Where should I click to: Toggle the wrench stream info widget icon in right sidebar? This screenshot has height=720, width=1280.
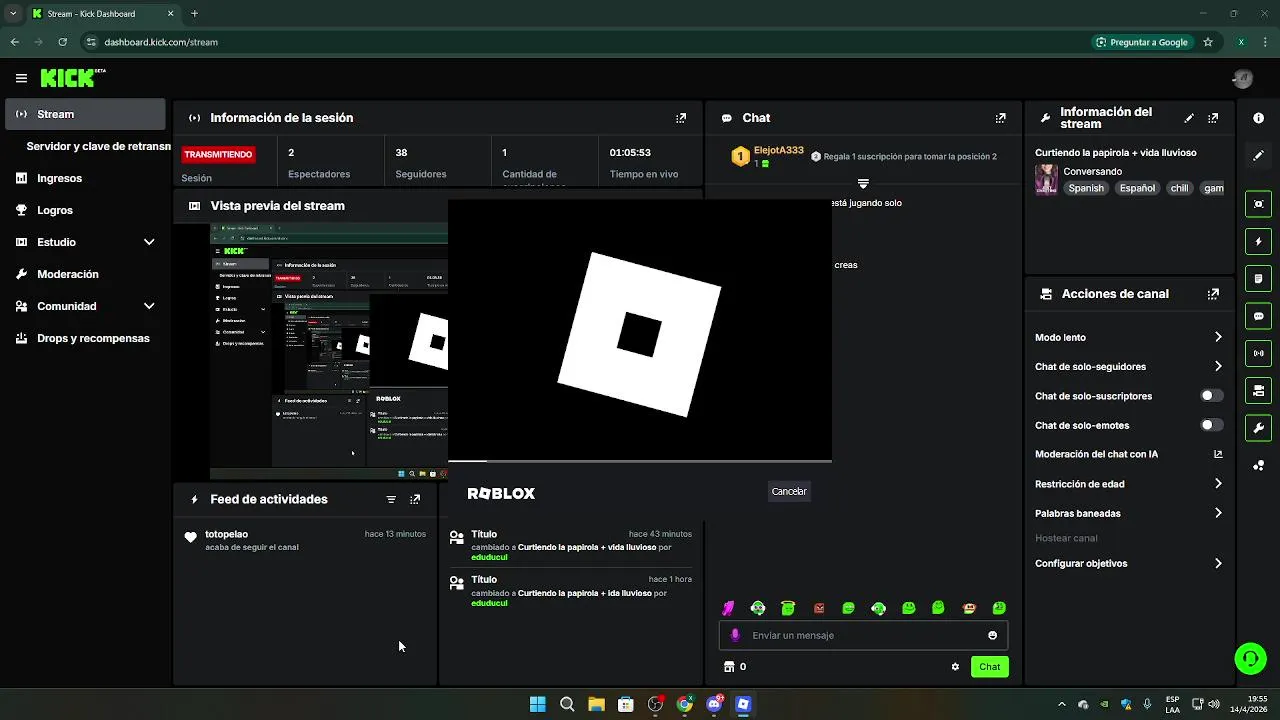pos(1259,428)
